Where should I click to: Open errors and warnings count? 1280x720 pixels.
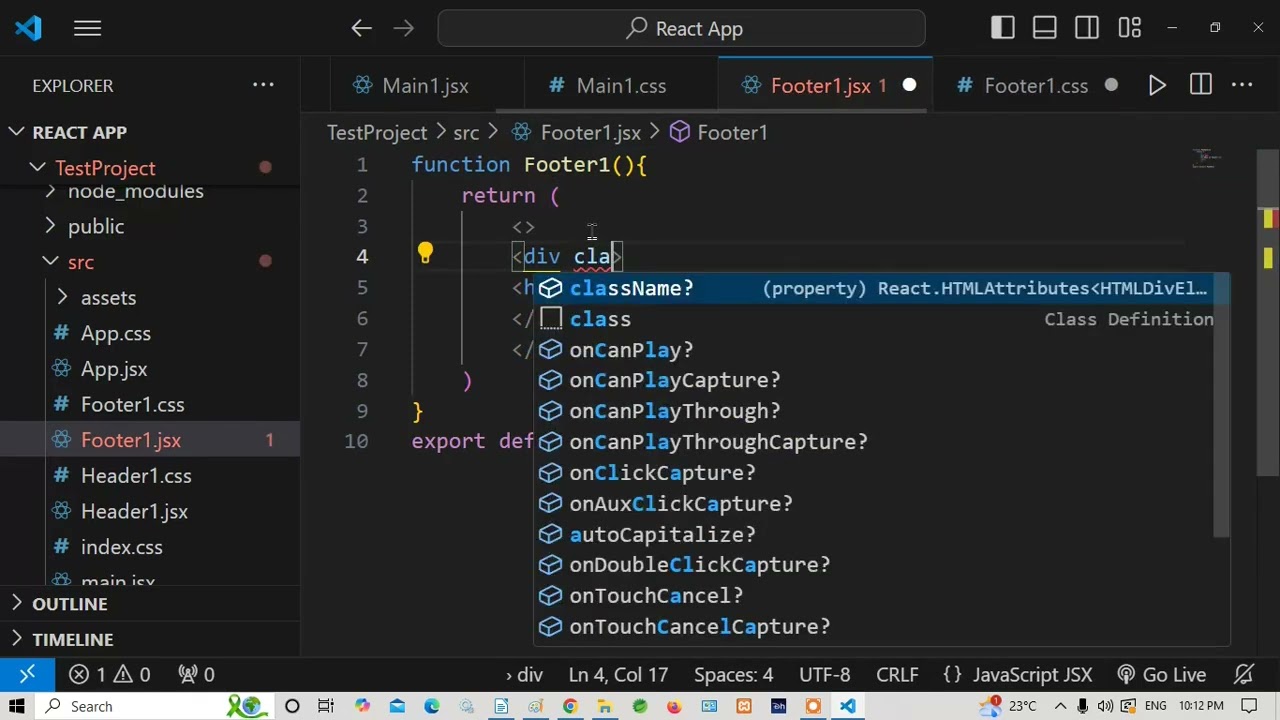[110, 675]
